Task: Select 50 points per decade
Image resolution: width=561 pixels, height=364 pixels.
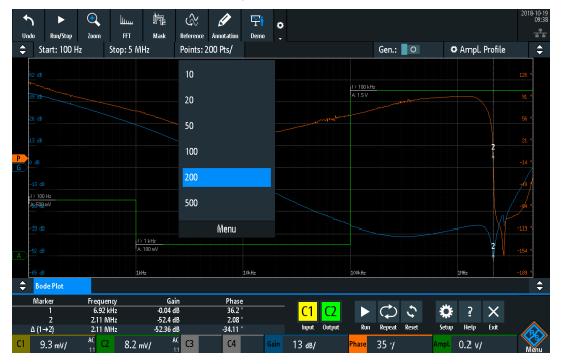Action: [226, 126]
